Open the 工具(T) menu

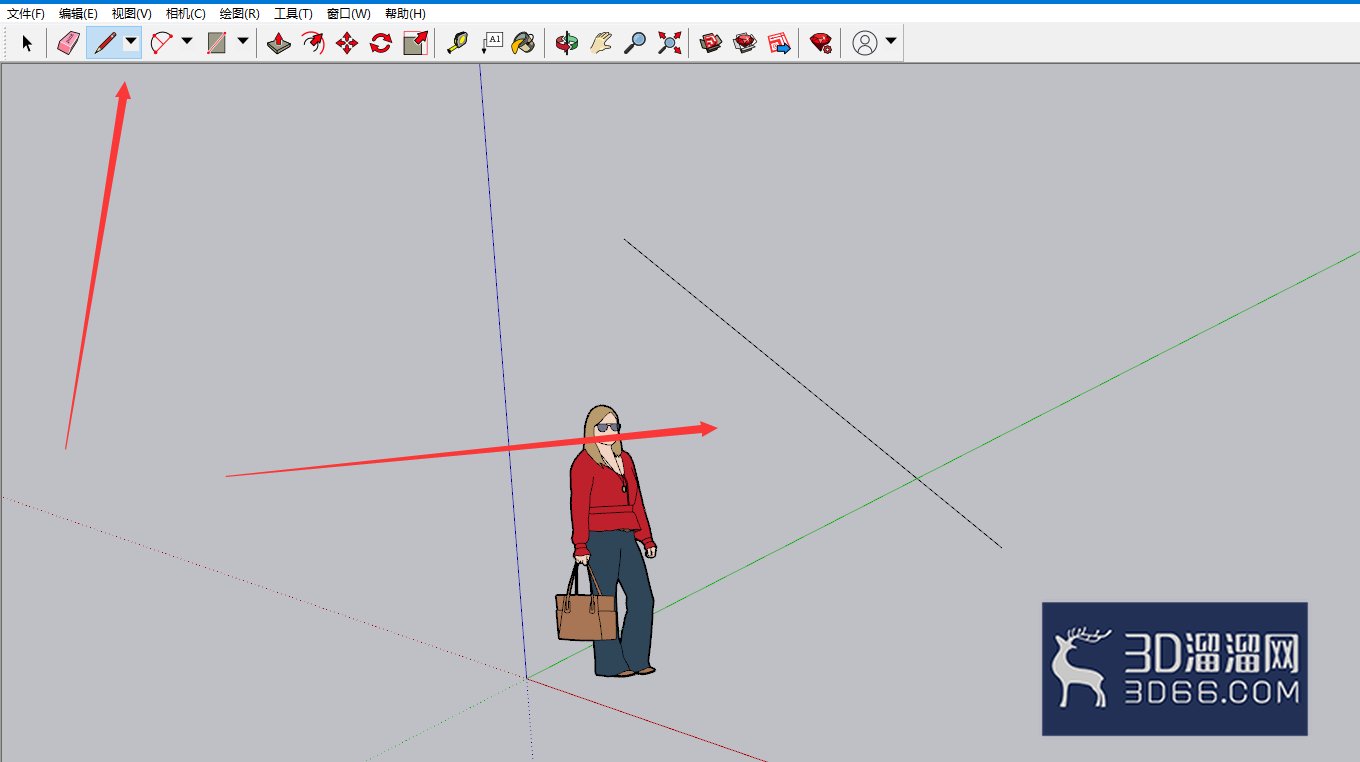tap(293, 14)
